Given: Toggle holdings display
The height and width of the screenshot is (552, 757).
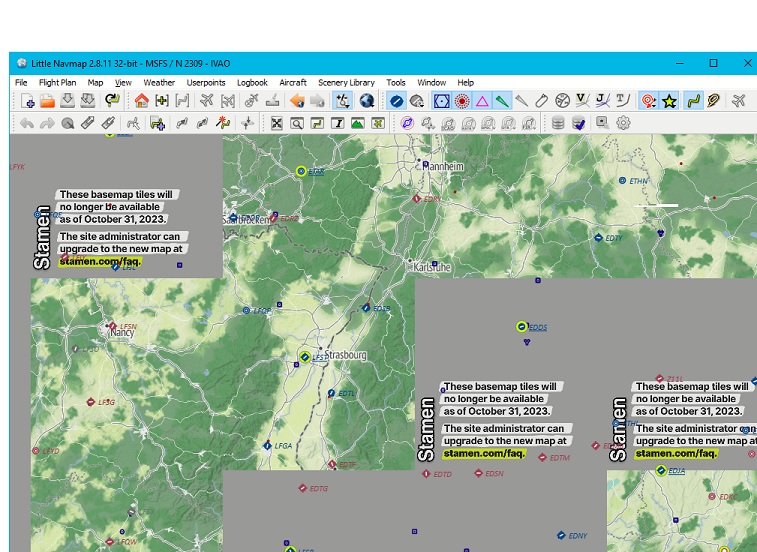Looking at the screenshot, I should (542, 101).
